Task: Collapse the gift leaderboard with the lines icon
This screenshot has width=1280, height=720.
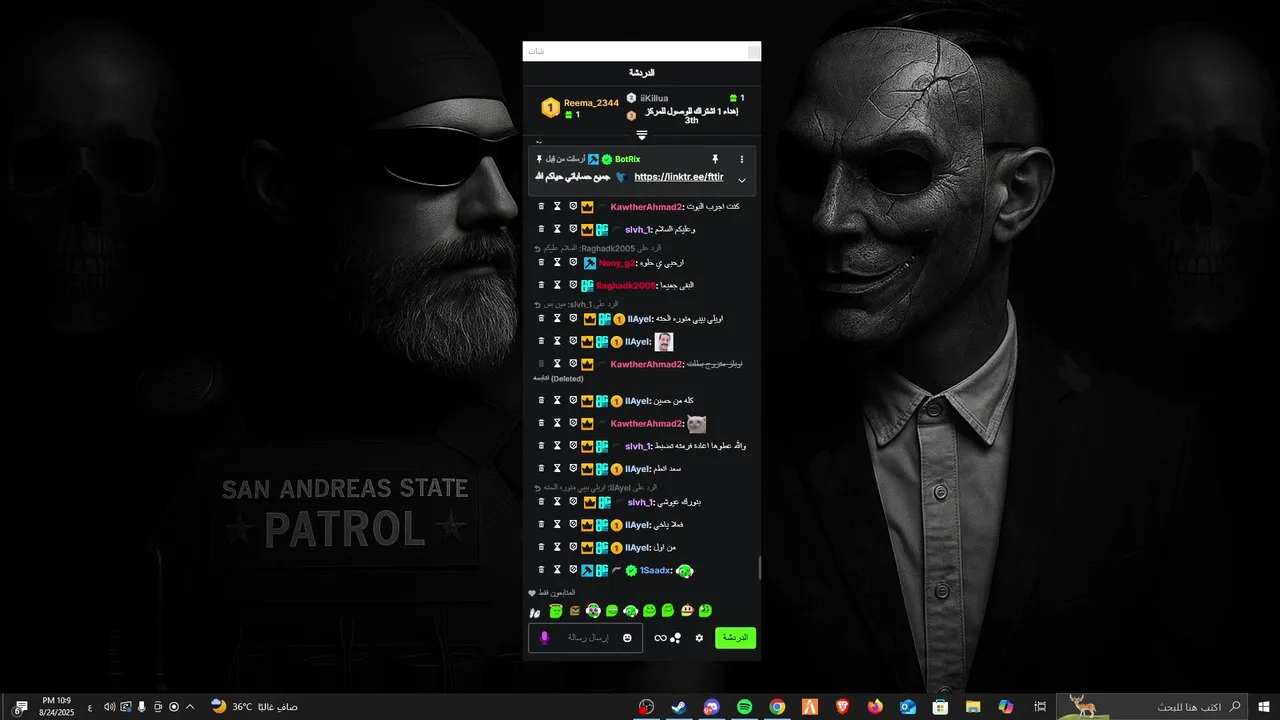Action: pyautogui.click(x=642, y=135)
